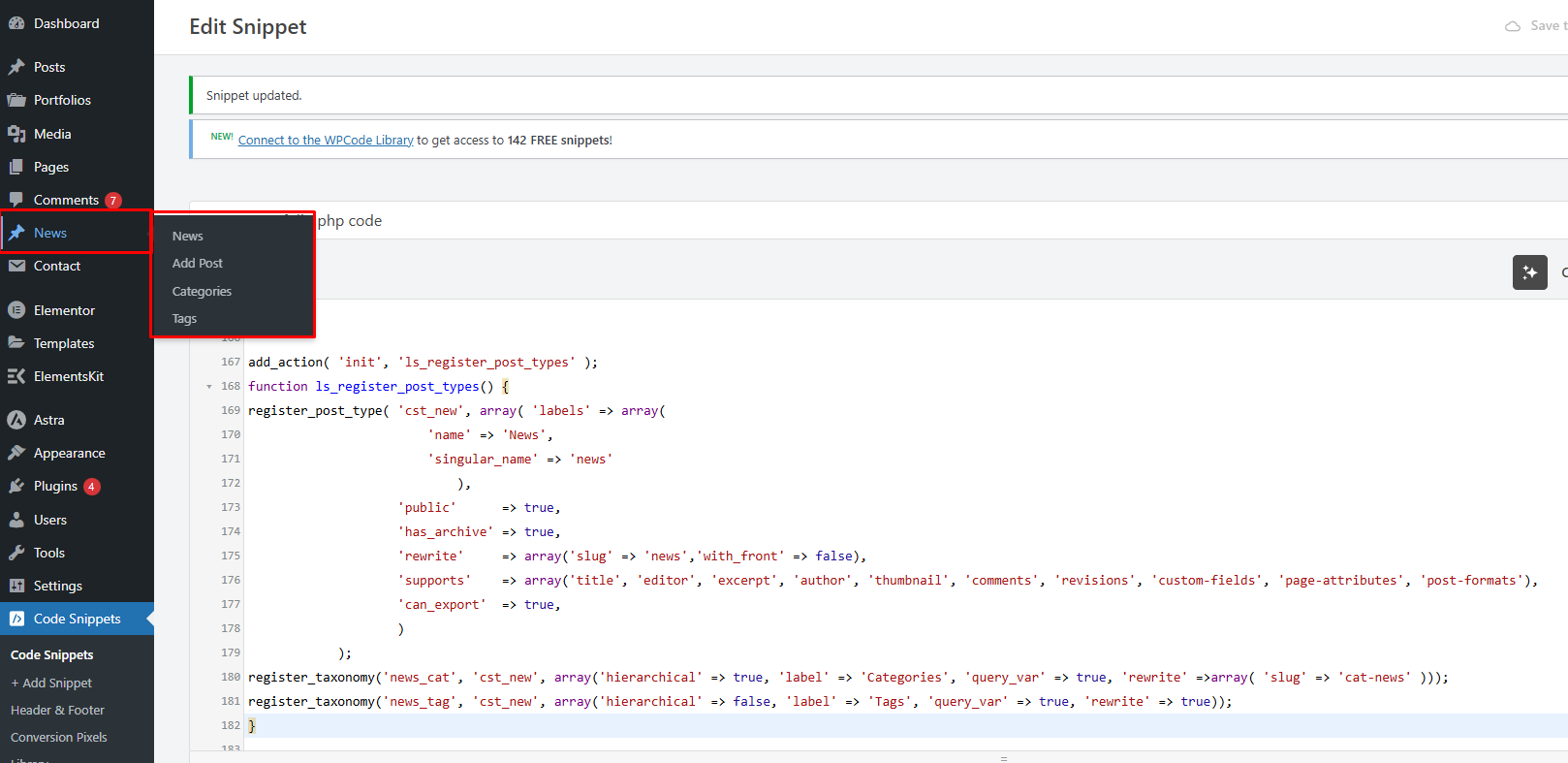The height and width of the screenshot is (763, 1568).
Task: Click the Edit Snippet page heading
Action: 248,27
